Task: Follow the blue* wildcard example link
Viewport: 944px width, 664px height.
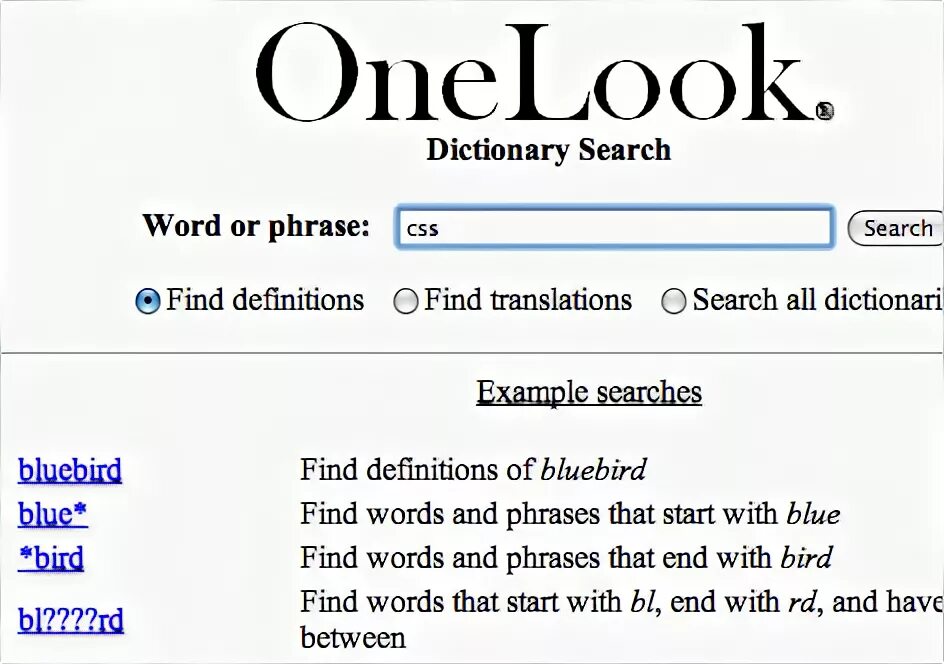Action: tap(53, 514)
